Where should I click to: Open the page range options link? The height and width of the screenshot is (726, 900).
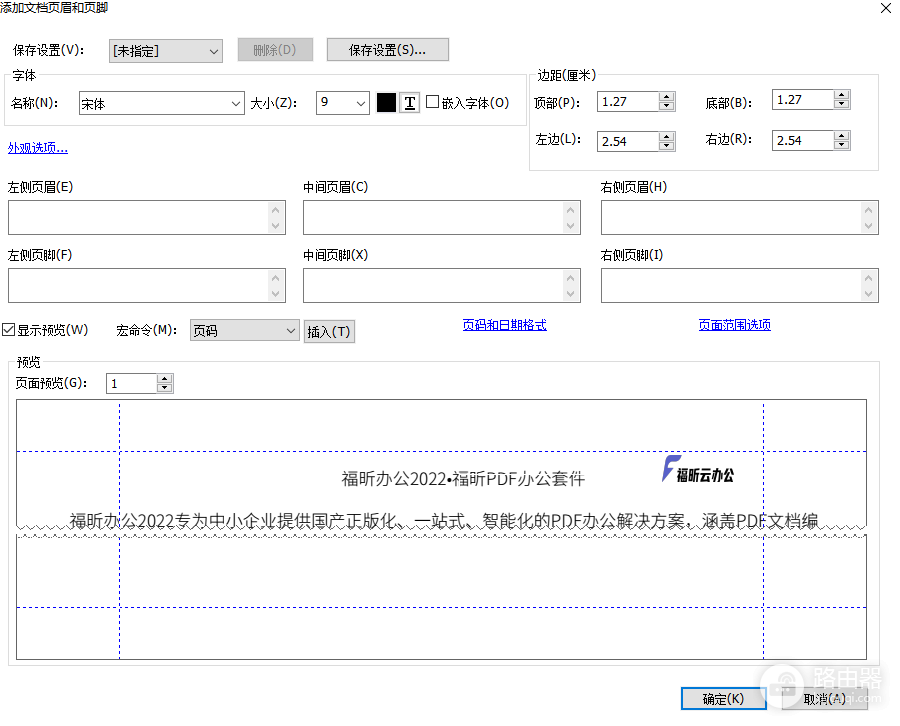click(735, 325)
